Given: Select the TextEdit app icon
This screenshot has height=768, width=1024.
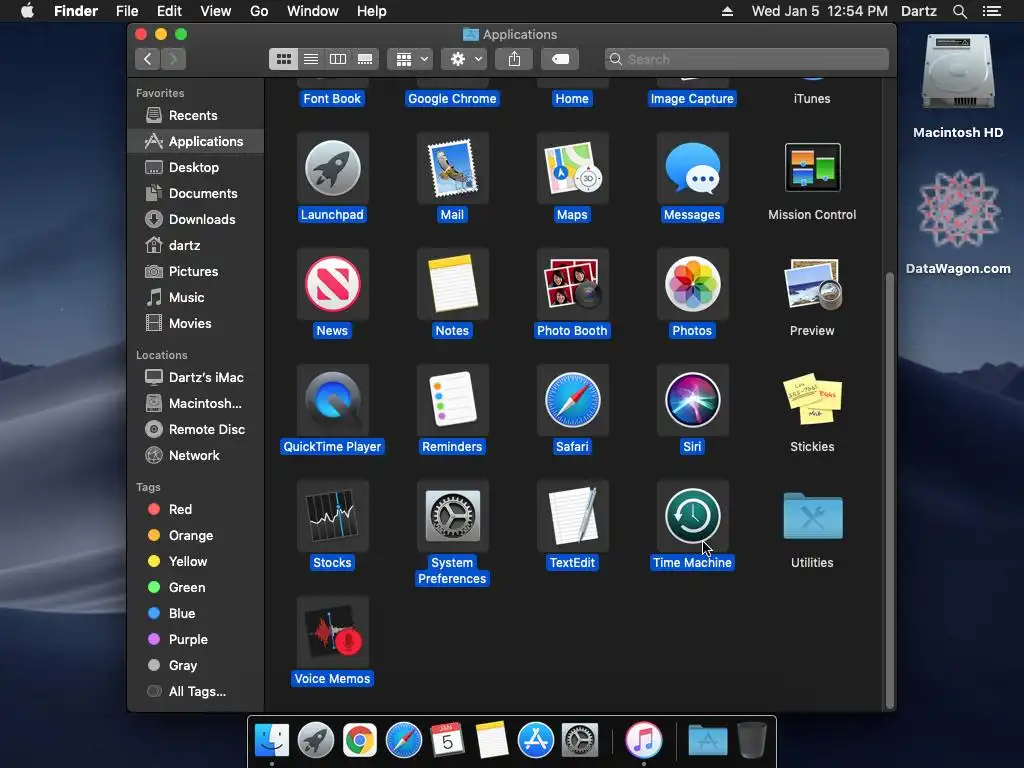Looking at the screenshot, I should (x=572, y=516).
